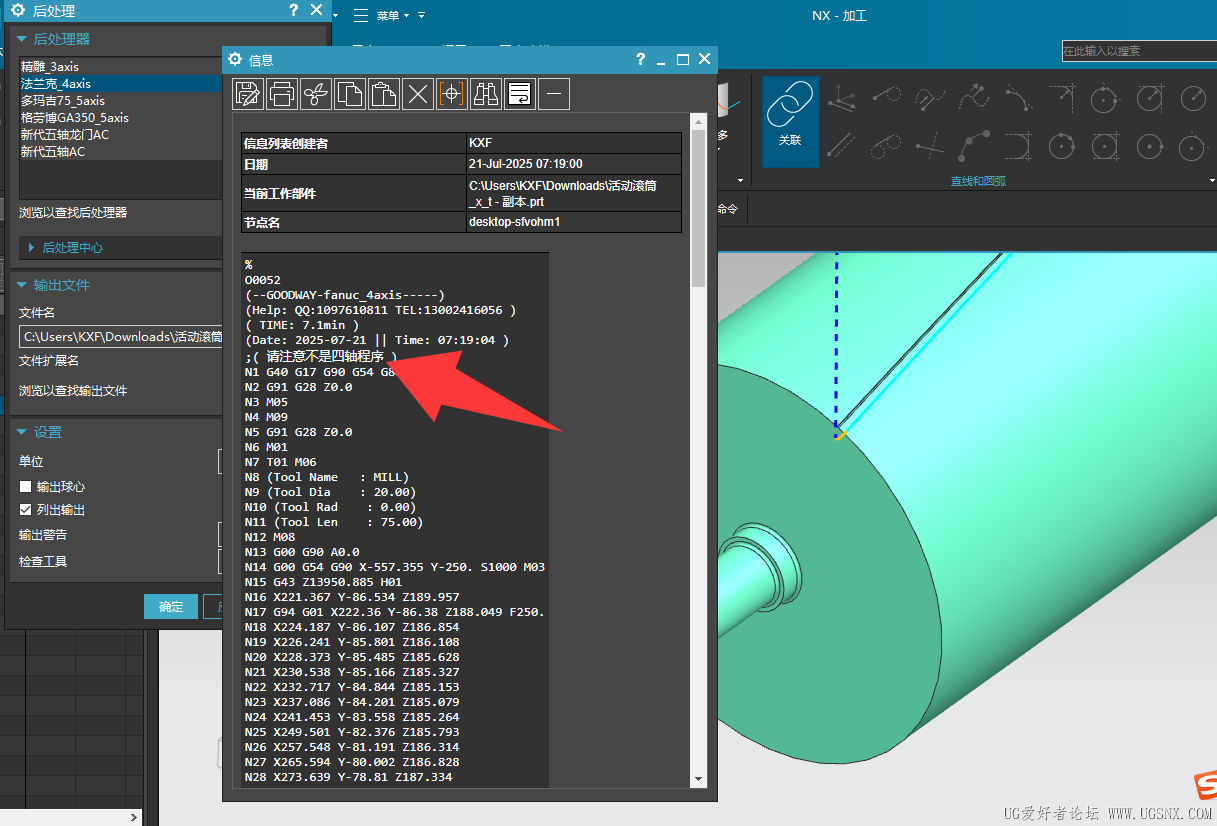The height and width of the screenshot is (826, 1217).
Task: Select 格劳博GA350_5axis postprocessor
Action: [120, 118]
